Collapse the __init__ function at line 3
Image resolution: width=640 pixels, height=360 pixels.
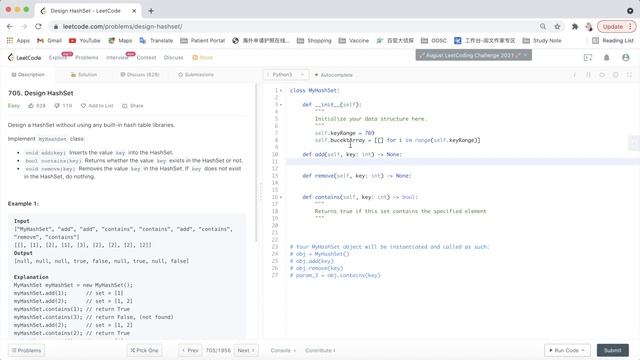(x=281, y=104)
